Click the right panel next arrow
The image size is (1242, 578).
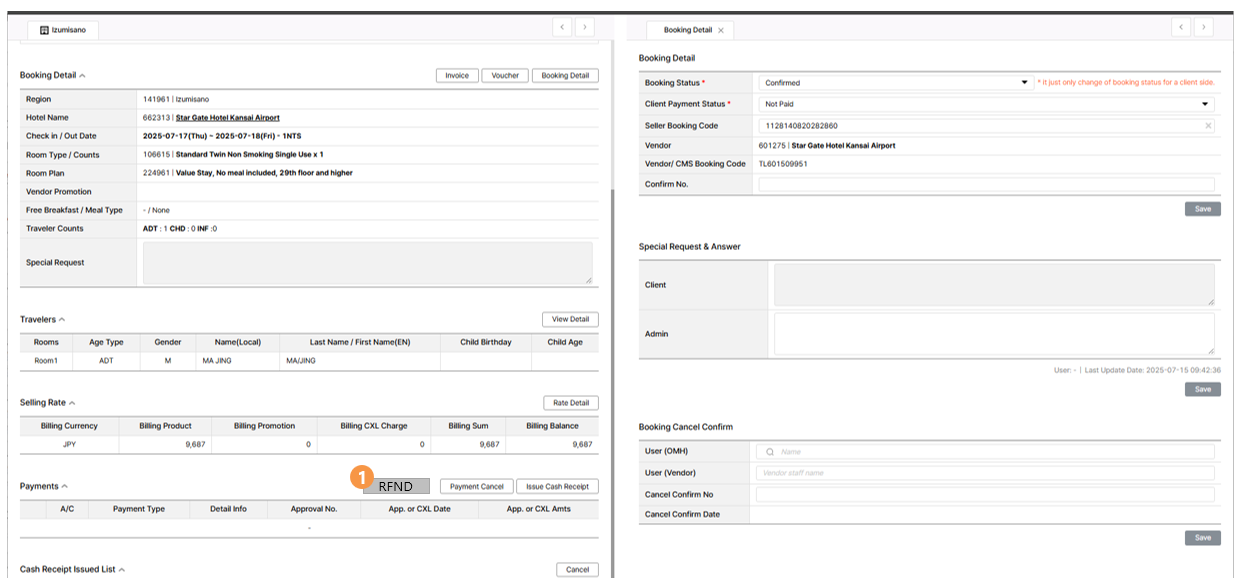[1204, 28]
